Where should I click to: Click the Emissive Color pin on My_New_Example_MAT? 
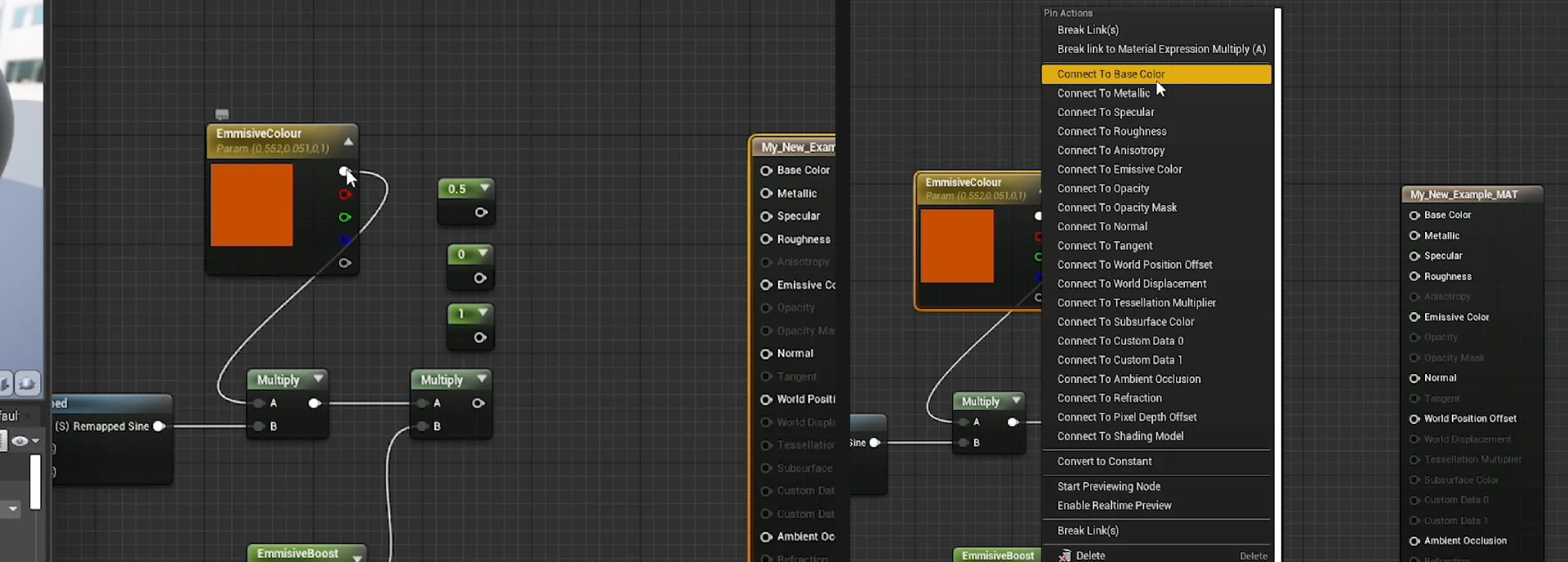pyautogui.click(x=1414, y=317)
